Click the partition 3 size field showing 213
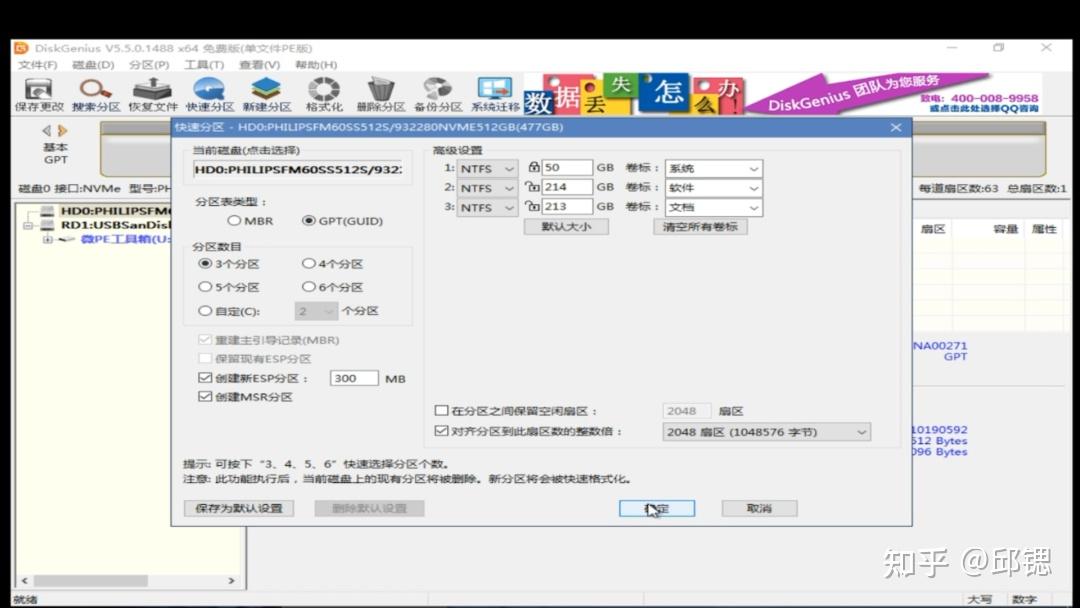1080x608 pixels. click(x=567, y=206)
